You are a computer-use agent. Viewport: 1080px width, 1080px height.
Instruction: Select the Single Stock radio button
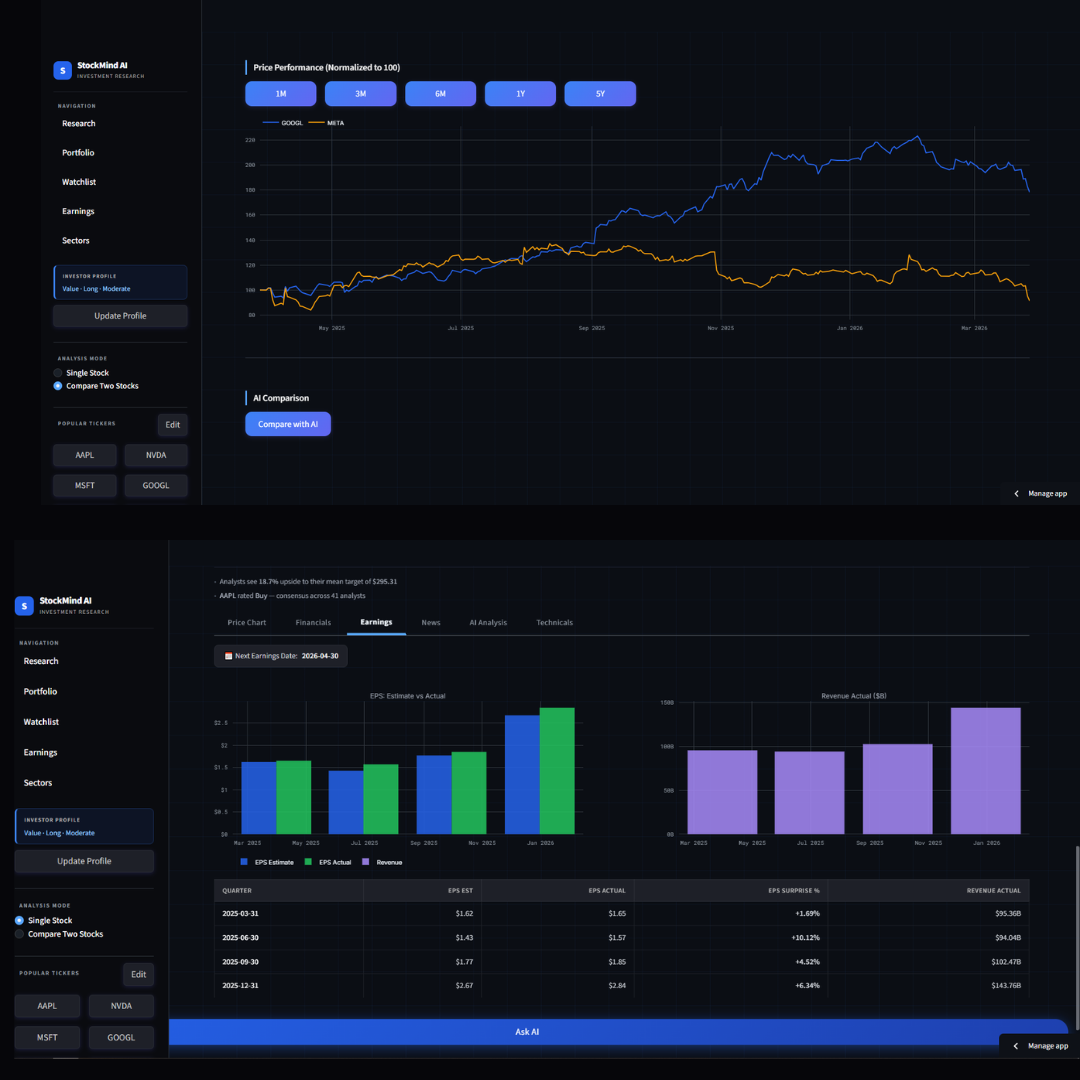[x=17, y=920]
